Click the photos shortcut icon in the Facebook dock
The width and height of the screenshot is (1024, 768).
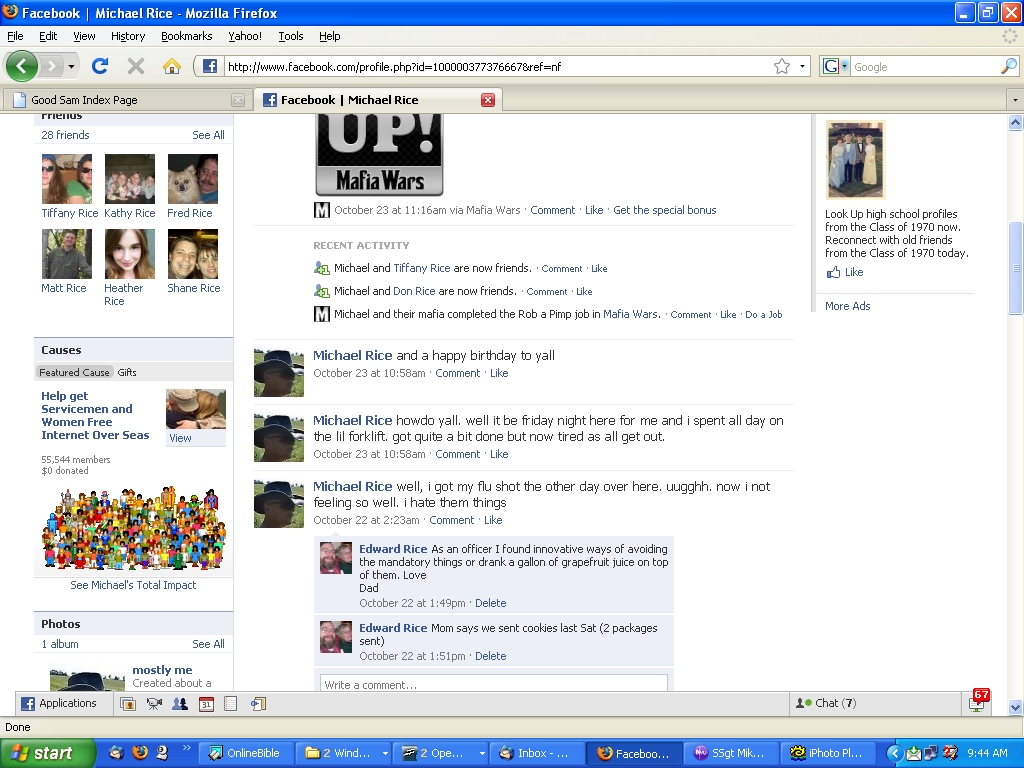tap(128, 704)
